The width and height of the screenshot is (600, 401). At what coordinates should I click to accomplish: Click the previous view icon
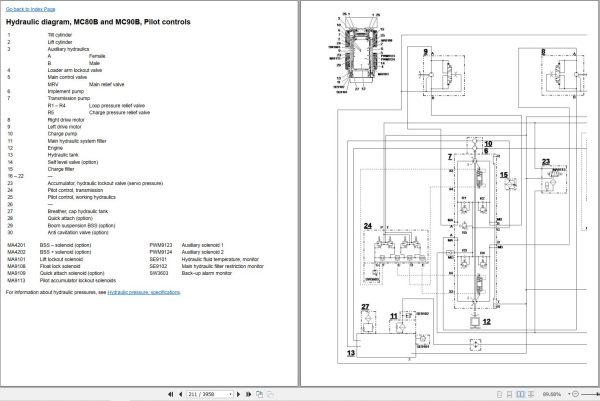[x=259, y=394]
